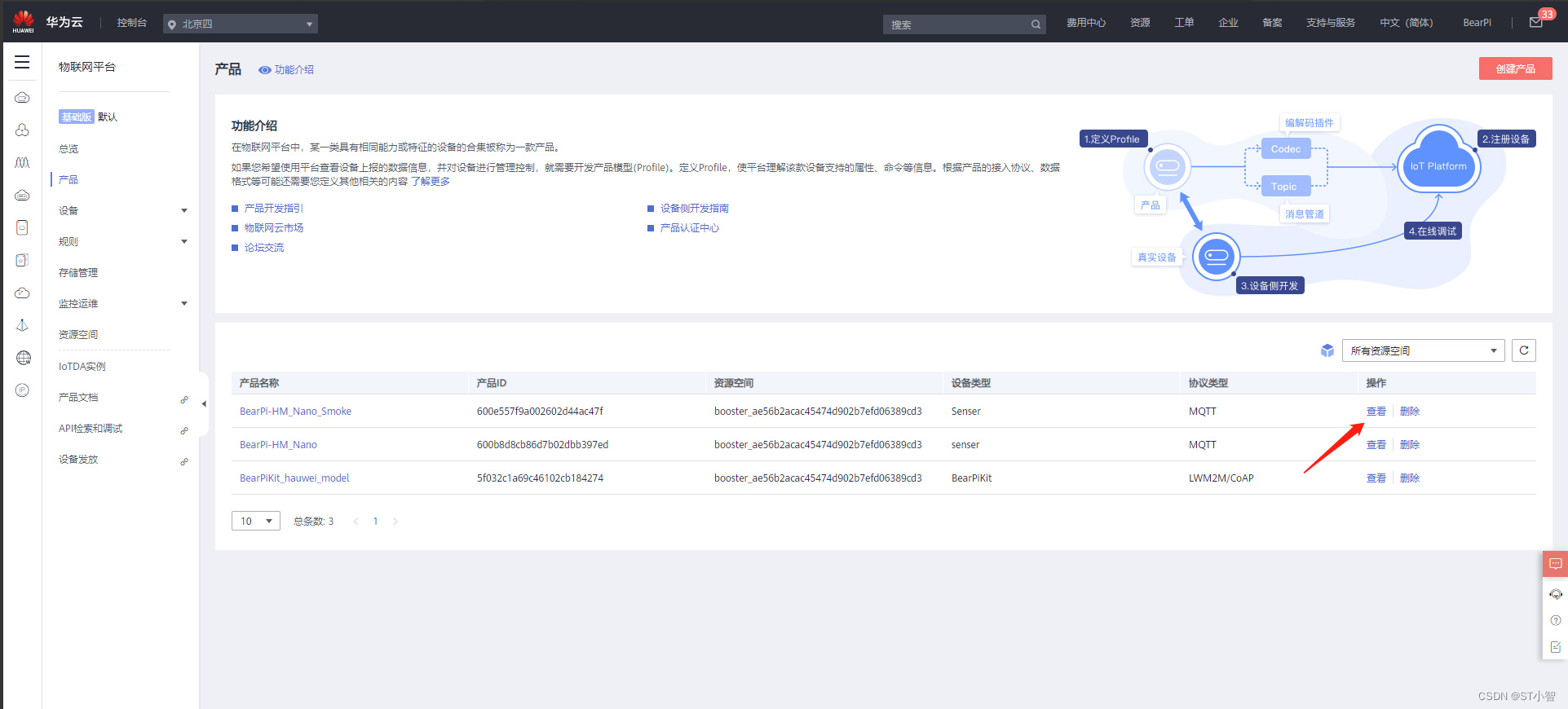This screenshot has height=709, width=1568.
Task: Open the 物联网云市场 link
Action: (274, 228)
